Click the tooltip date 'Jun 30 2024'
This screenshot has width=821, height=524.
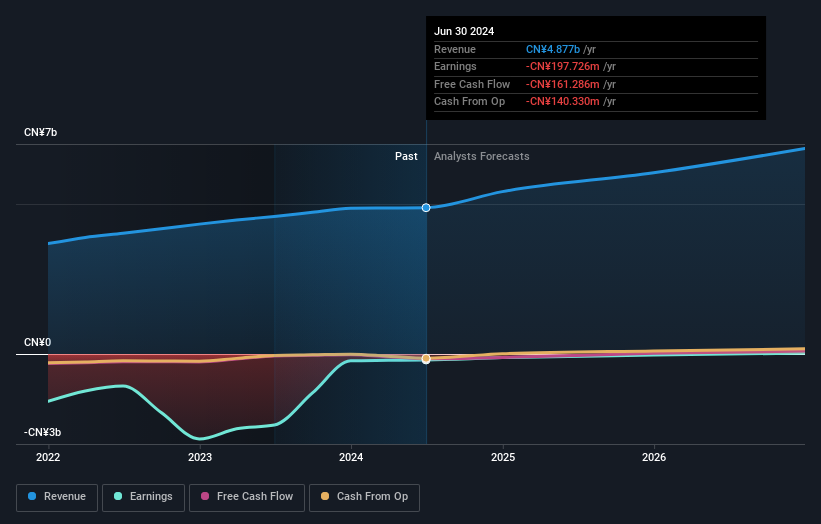tap(464, 31)
